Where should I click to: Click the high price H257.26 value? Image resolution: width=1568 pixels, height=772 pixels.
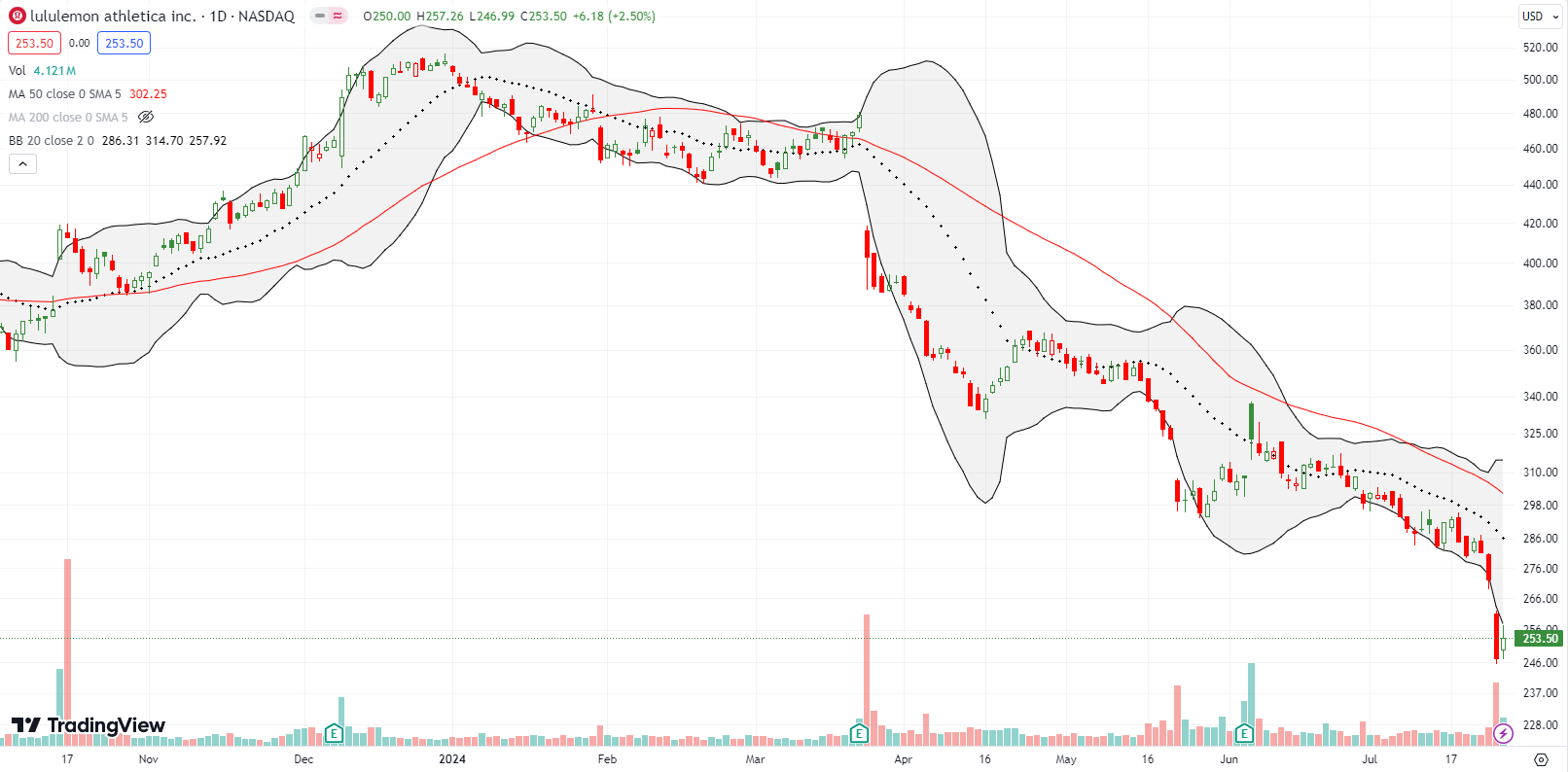coord(441,16)
